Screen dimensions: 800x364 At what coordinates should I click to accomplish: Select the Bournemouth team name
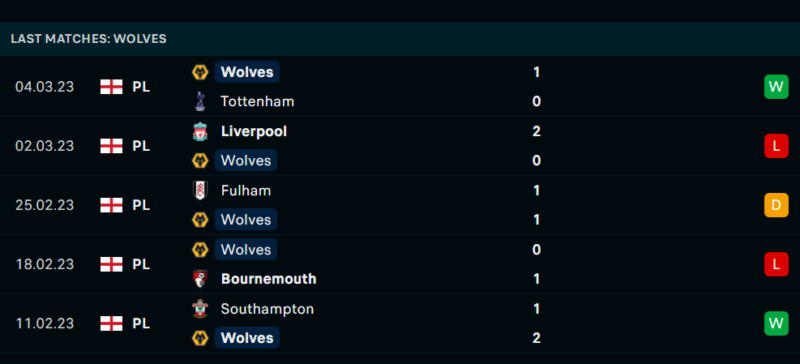point(269,279)
